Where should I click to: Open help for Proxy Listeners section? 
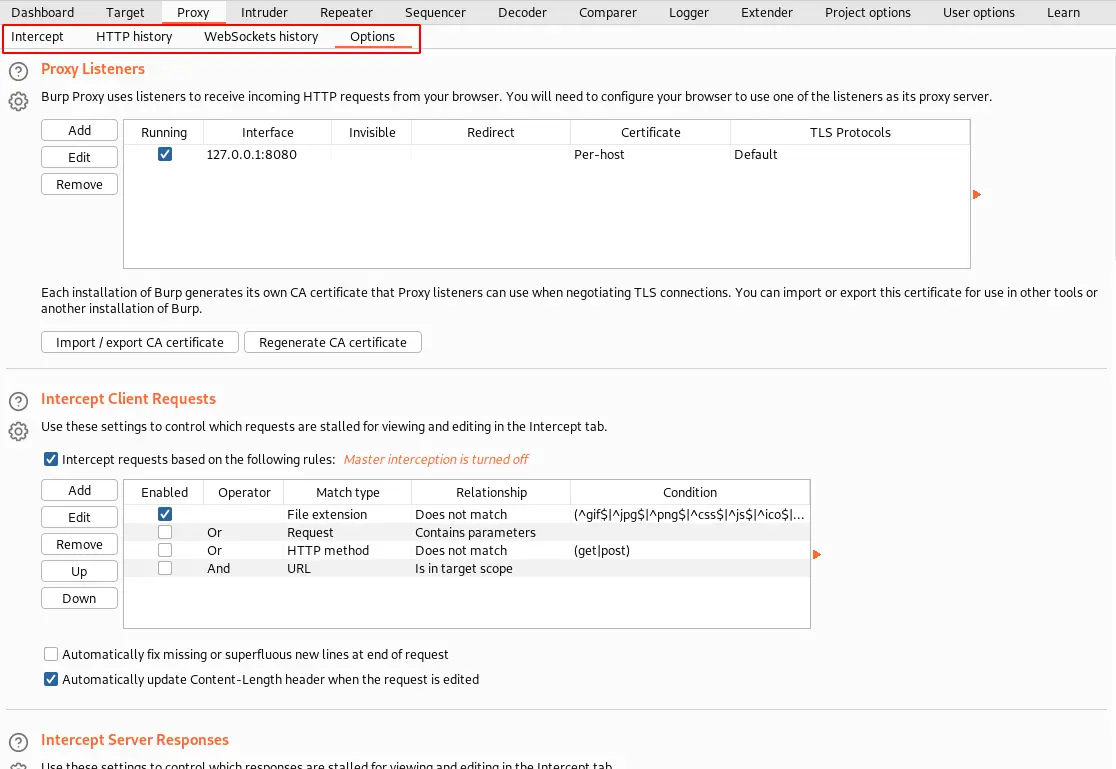[18, 72]
